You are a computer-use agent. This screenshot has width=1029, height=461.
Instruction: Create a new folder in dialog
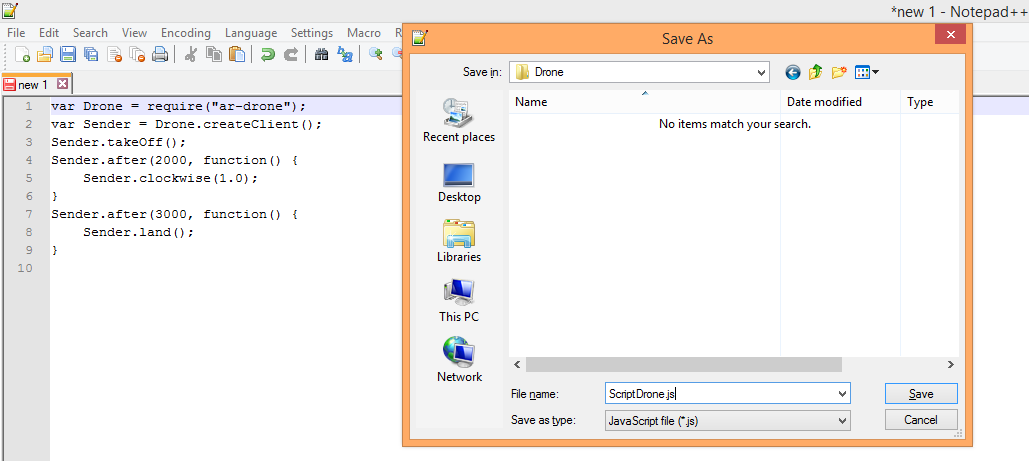[839, 72]
